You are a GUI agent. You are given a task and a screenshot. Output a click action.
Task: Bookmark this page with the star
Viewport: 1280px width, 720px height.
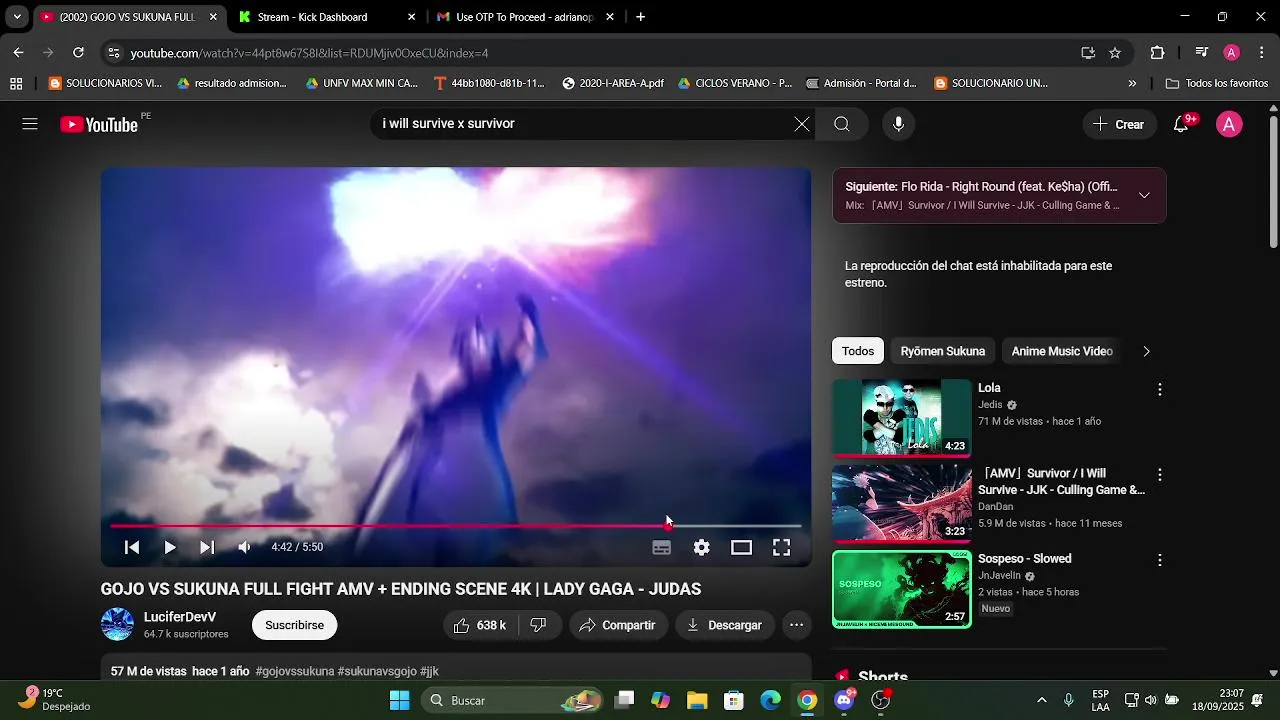[1115, 53]
